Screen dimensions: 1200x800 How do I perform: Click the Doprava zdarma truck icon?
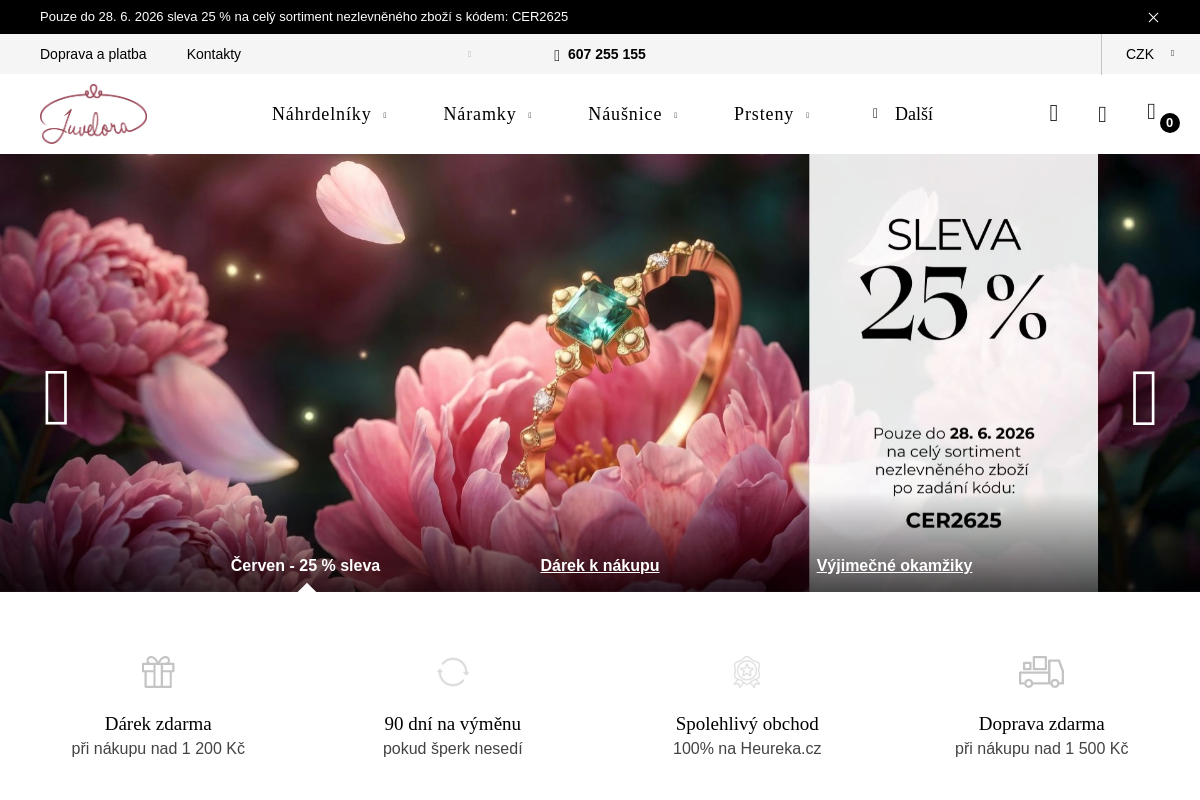[x=1041, y=672]
